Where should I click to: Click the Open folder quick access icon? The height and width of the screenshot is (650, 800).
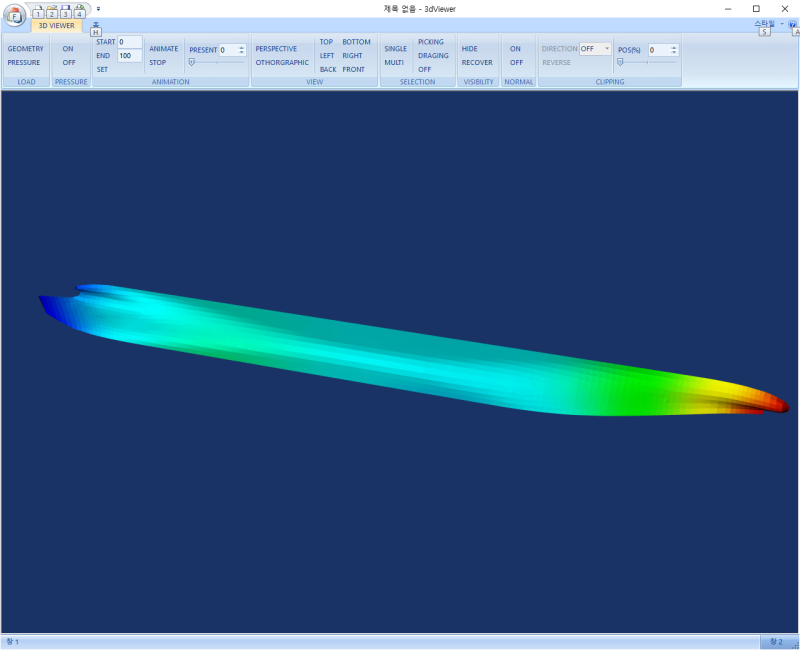click(52, 11)
